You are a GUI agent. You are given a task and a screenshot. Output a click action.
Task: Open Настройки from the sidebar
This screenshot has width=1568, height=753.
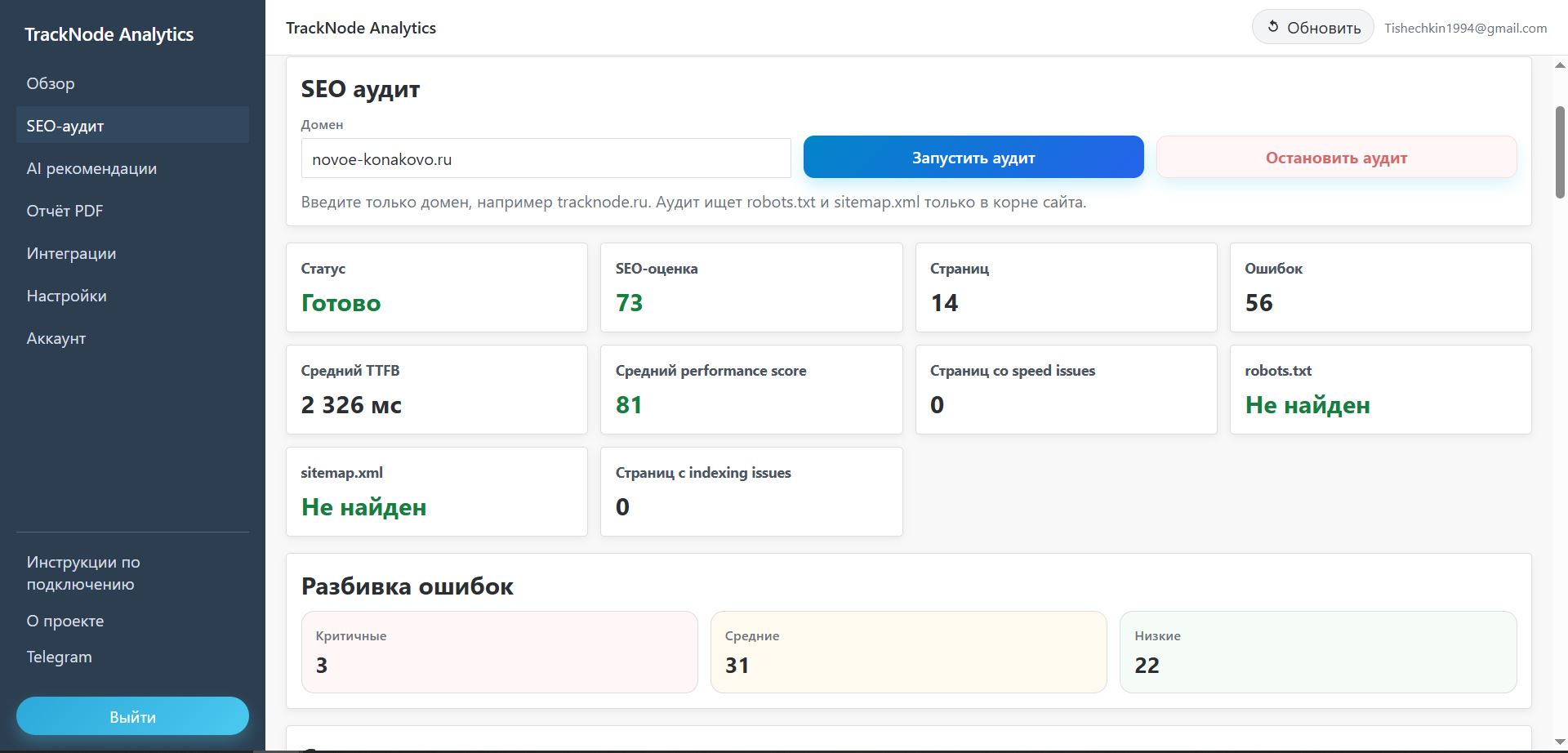pos(67,296)
